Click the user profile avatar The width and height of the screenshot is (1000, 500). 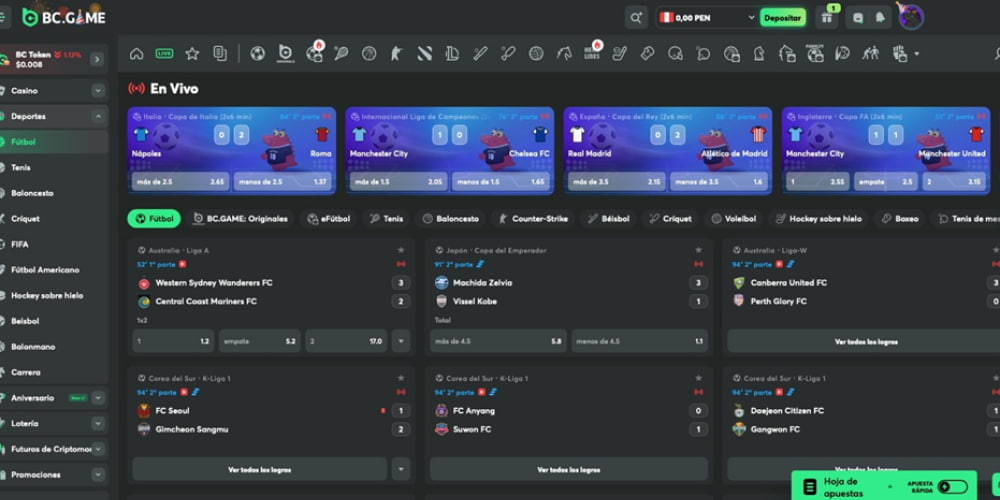[911, 17]
